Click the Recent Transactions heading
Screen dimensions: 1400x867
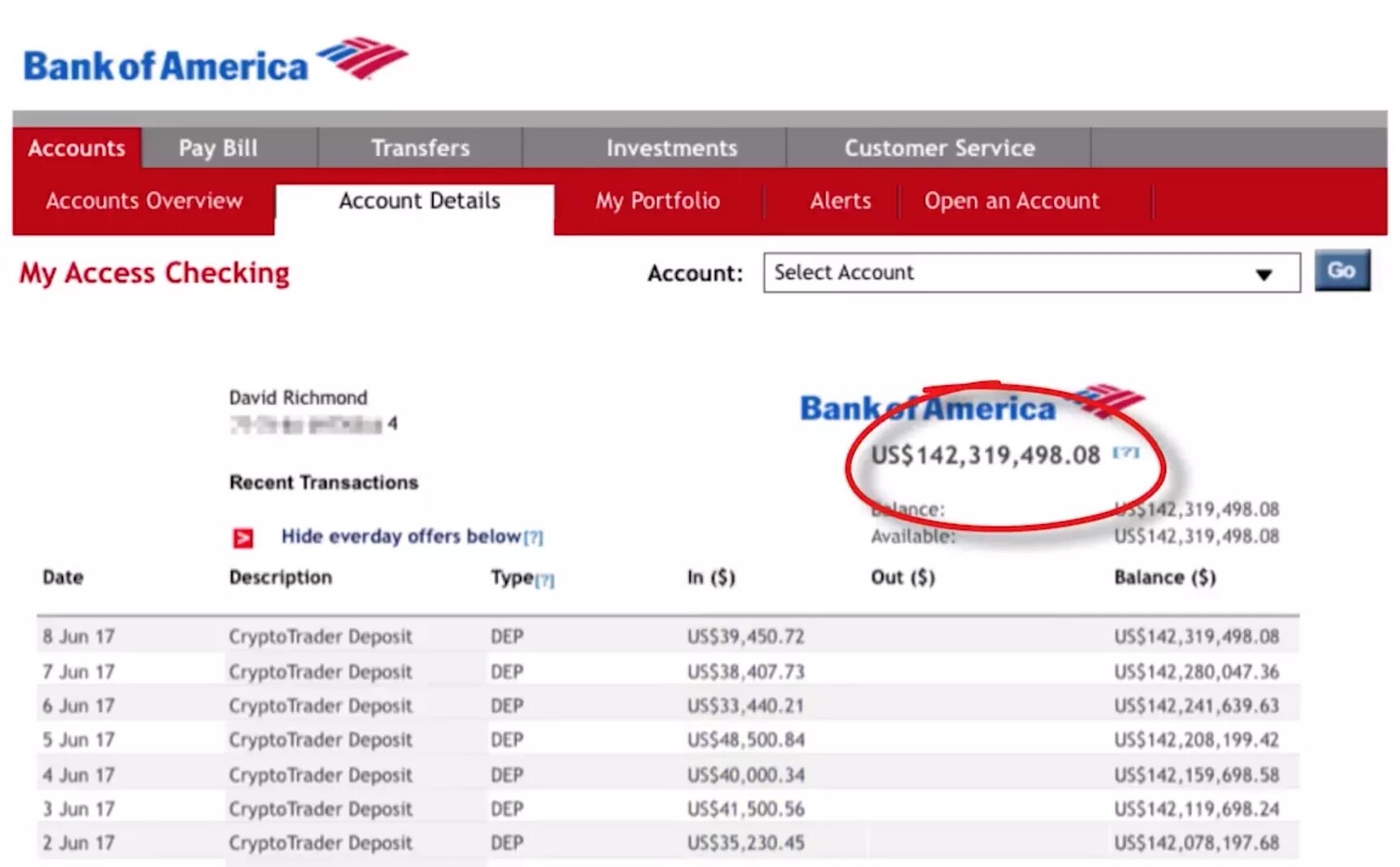pos(323,483)
